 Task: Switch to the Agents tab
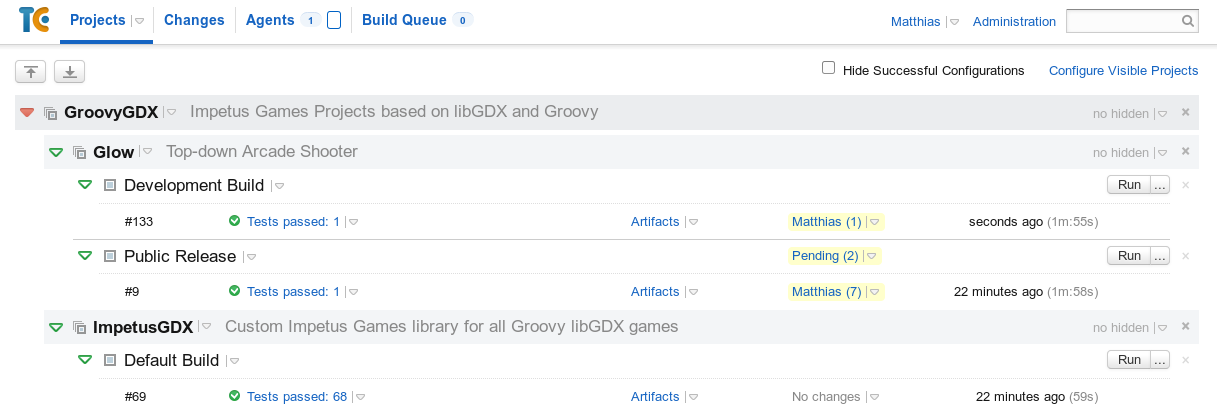pos(270,20)
